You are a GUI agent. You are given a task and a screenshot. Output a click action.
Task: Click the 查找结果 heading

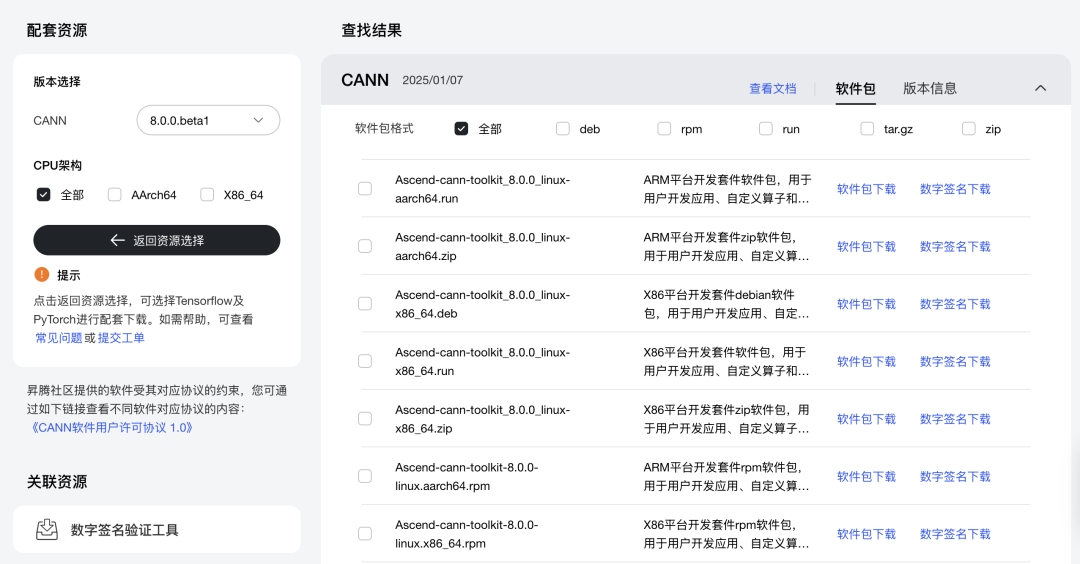[371, 30]
